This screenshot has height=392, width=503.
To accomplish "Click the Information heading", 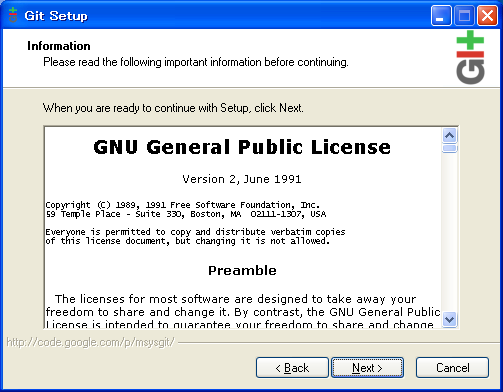I will [x=59, y=46].
